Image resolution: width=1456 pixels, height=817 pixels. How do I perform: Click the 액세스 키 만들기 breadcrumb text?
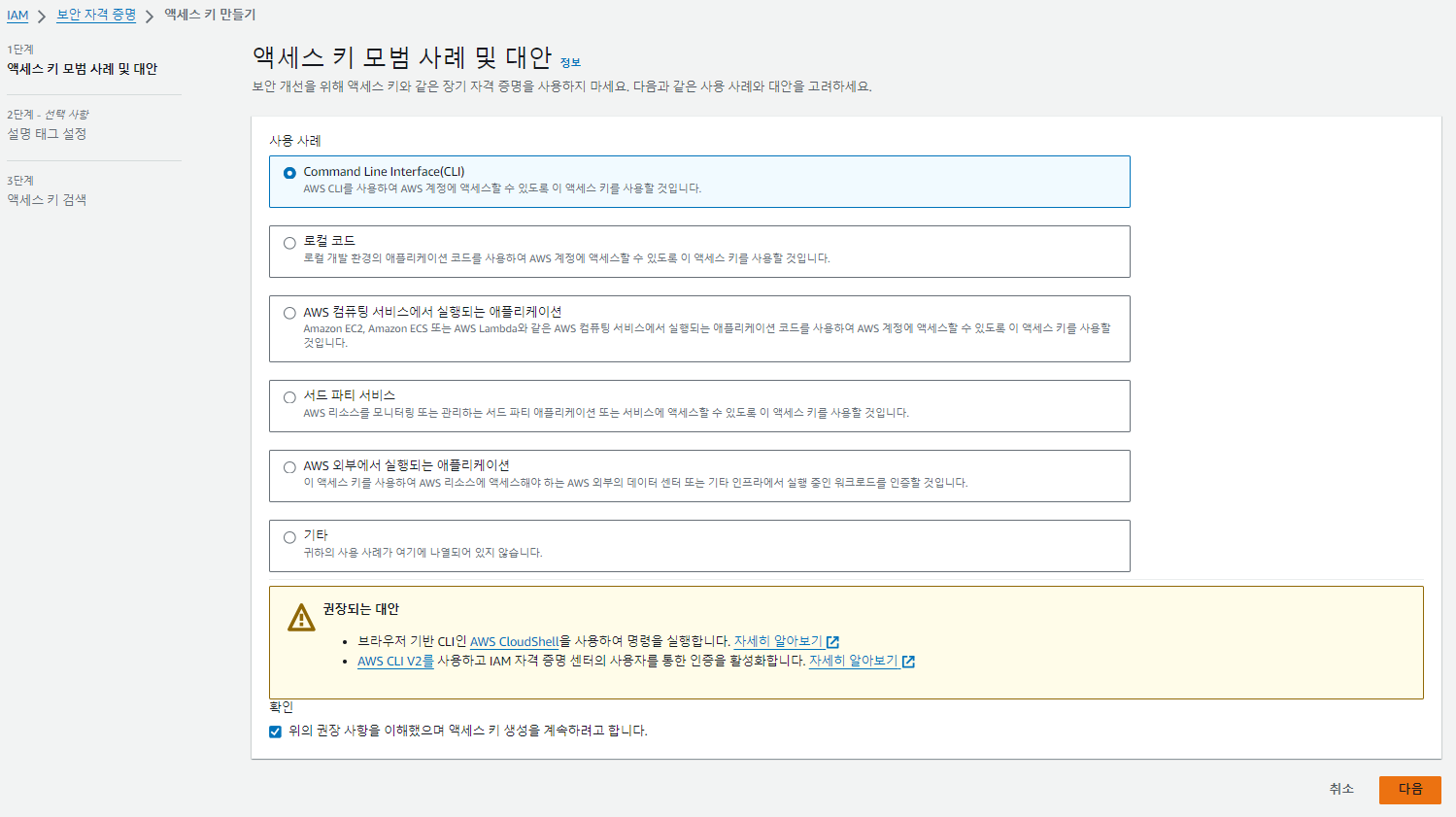coord(210,15)
